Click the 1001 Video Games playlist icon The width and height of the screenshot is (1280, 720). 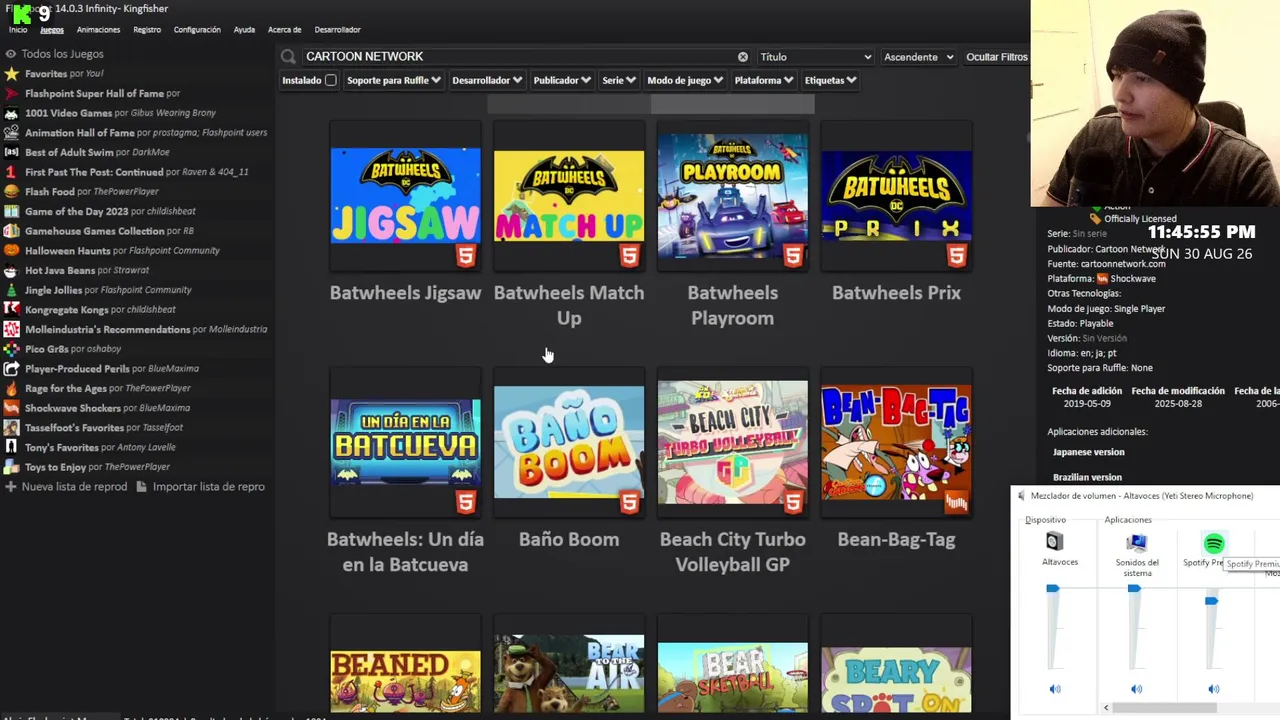pyautogui.click(x=11, y=113)
